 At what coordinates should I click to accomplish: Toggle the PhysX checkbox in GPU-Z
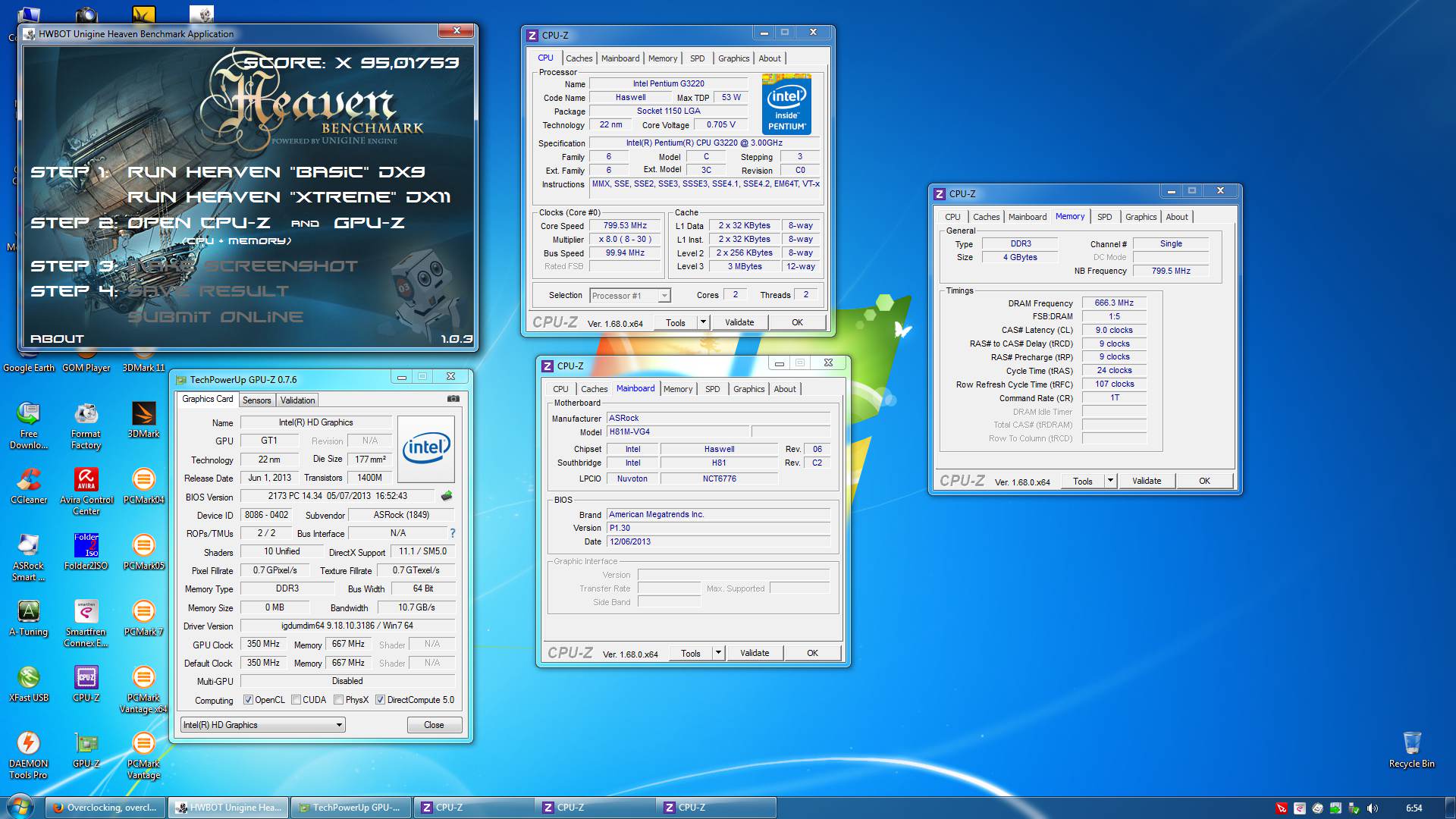[x=338, y=700]
